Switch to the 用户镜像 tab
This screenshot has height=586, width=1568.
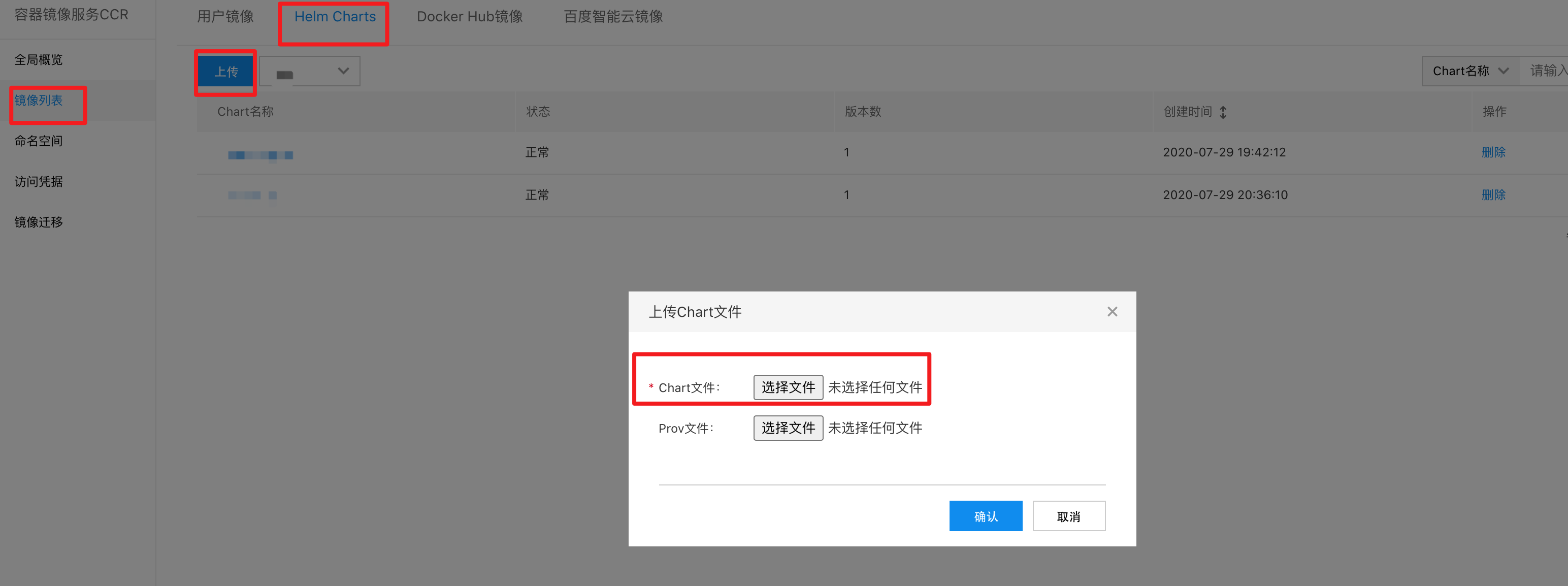click(x=225, y=16)
